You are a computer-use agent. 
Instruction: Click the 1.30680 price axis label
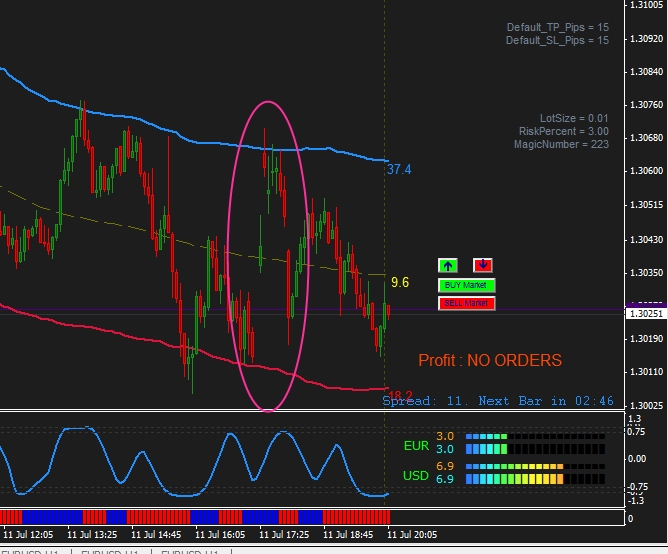pyautogui.click(x=646, y=138)
